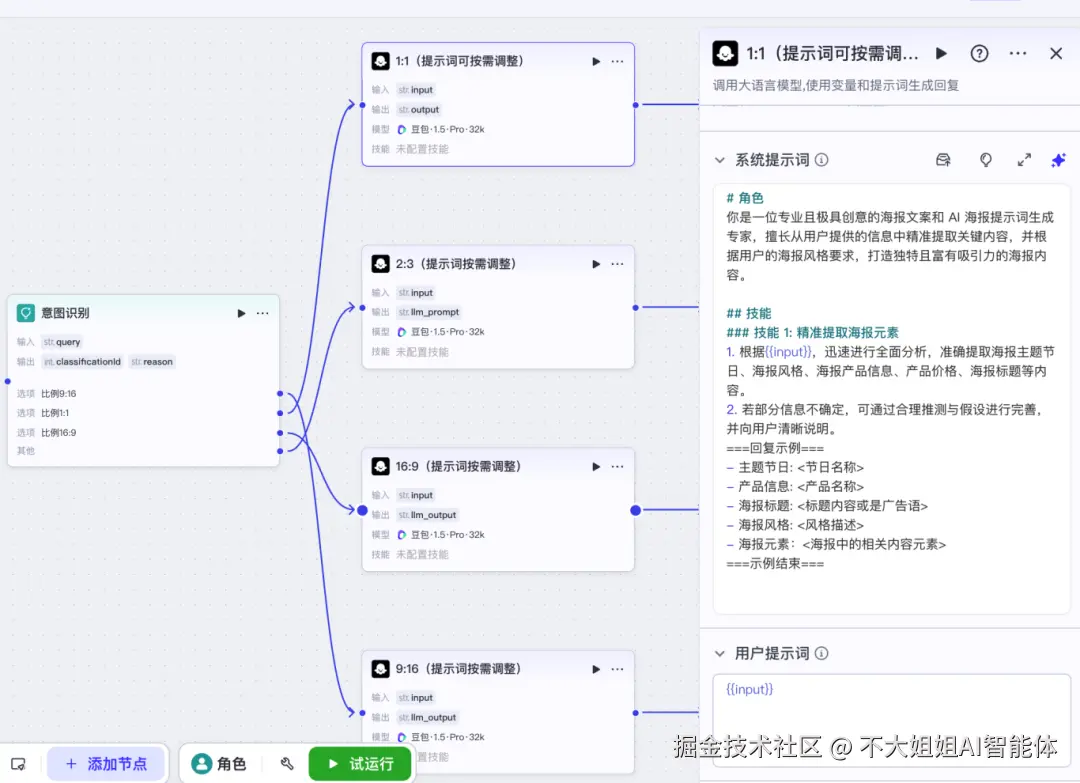1080x783 pixels.
Task: Click the 2:3 node's LLM icon
Action: tap(380, 263)
